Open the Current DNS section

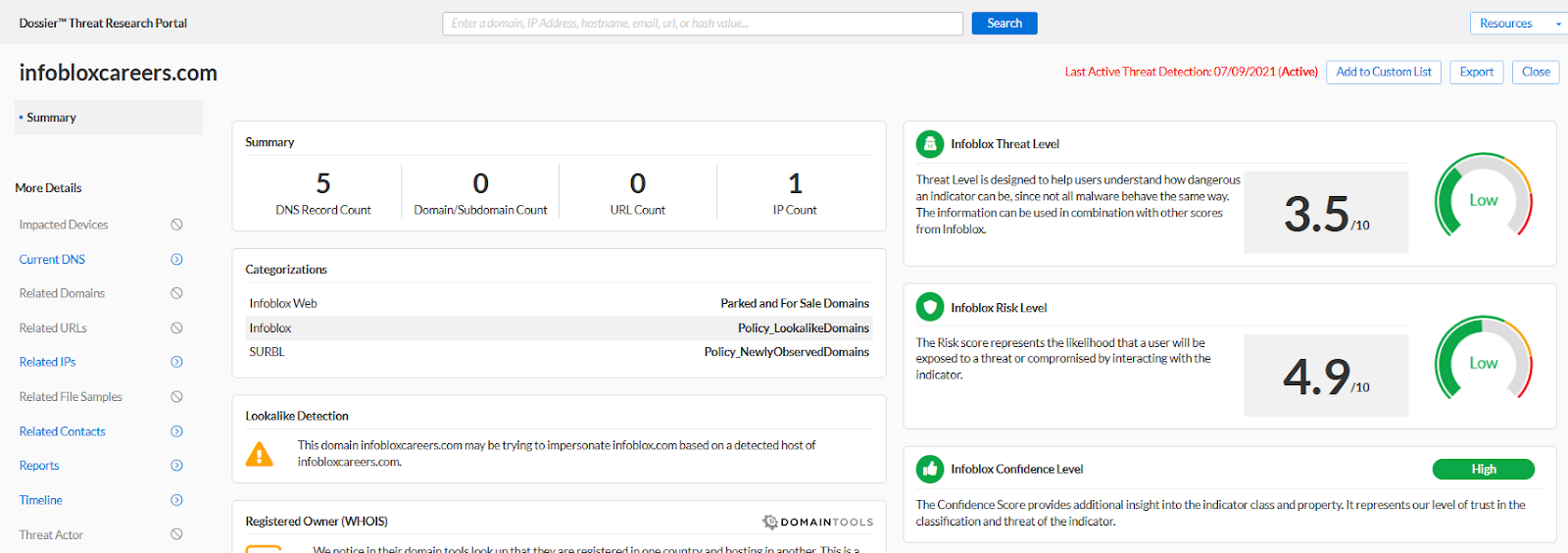point(52,260)
